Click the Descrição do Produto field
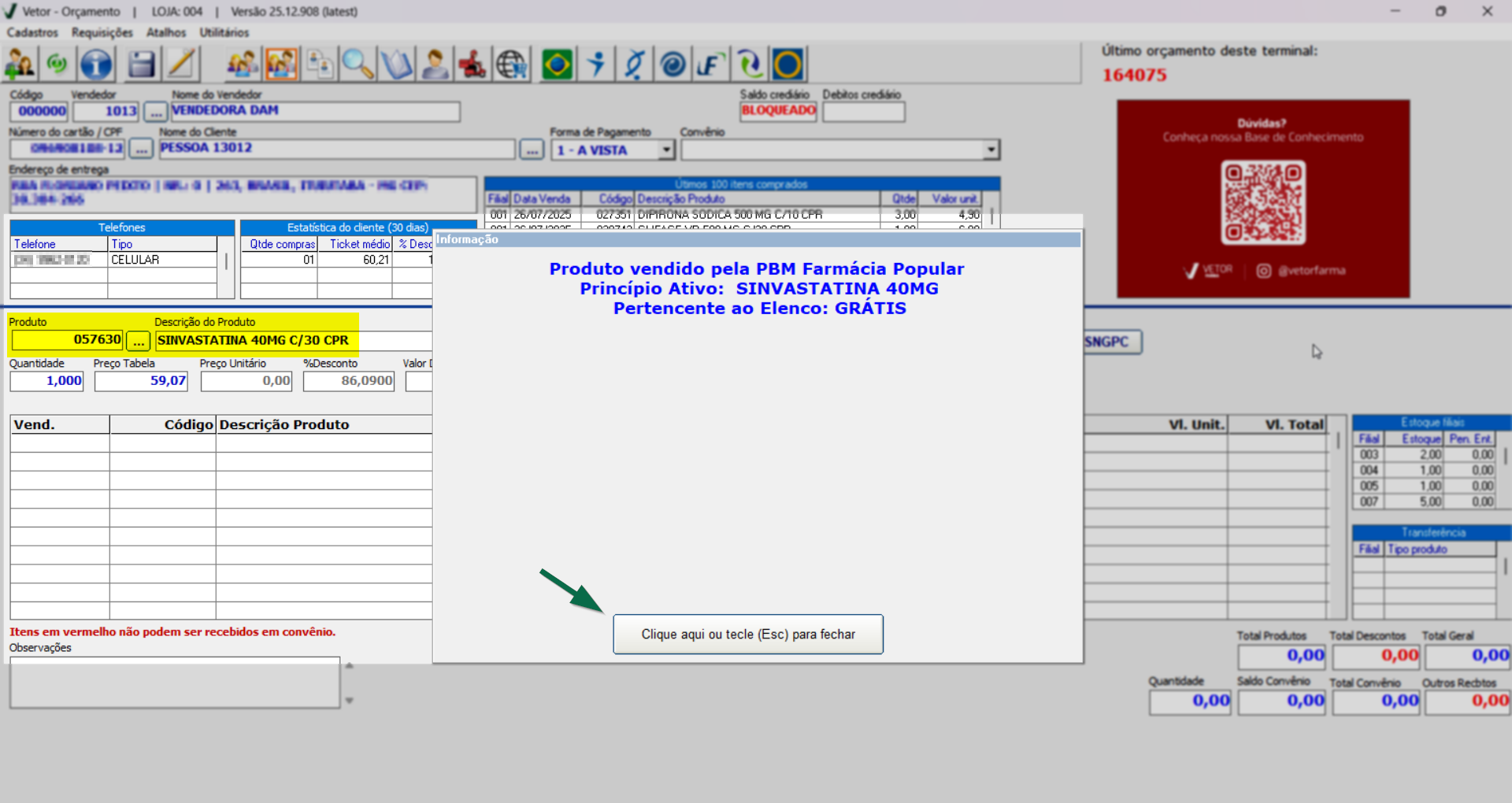Screen dimensions: 1512x803 [x=295, y=341]
